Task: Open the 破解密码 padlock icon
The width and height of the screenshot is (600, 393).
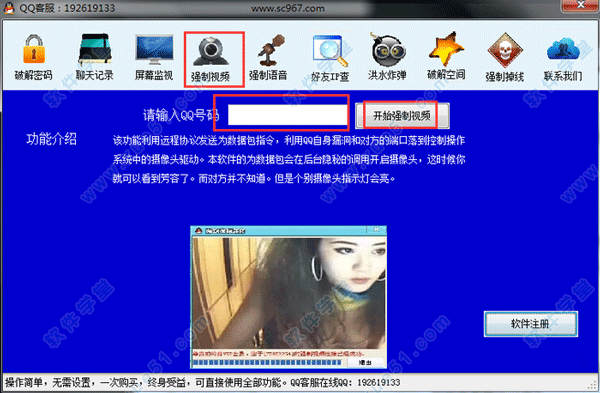Action: point(34,50)
